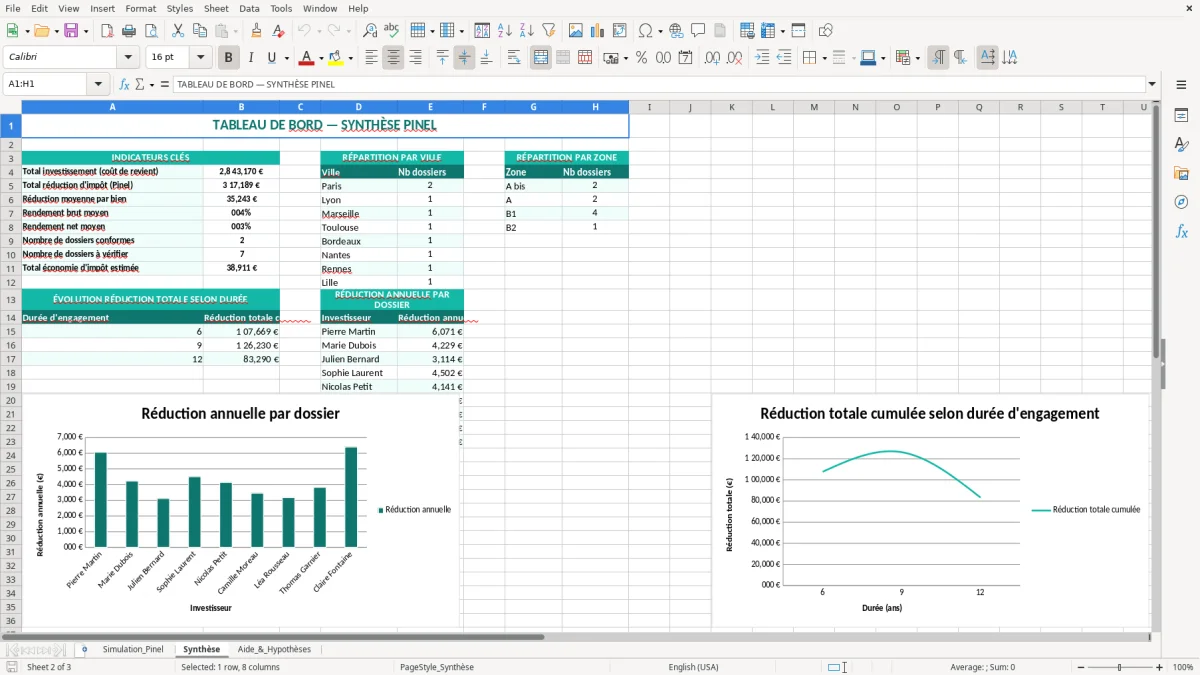Image resolution: width=1200 pixels, height=675 pixels.
Task: Insert an image
Action: (575, 31)
